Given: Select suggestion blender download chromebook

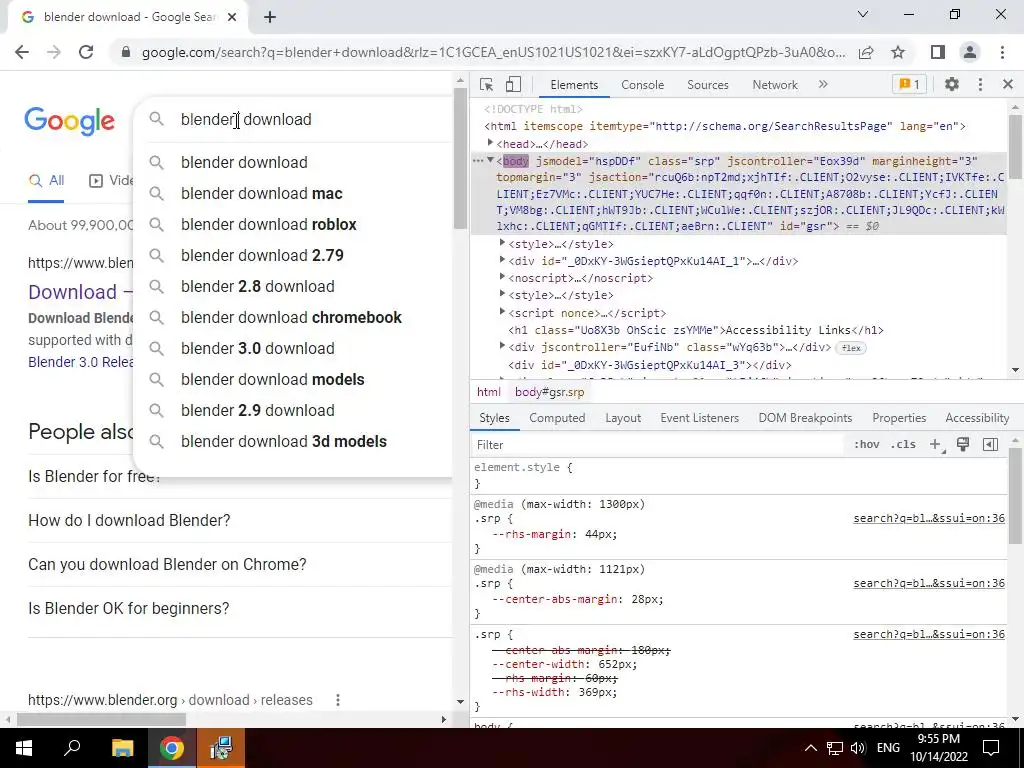Looking at the screenshot, I should pos(292,317).
